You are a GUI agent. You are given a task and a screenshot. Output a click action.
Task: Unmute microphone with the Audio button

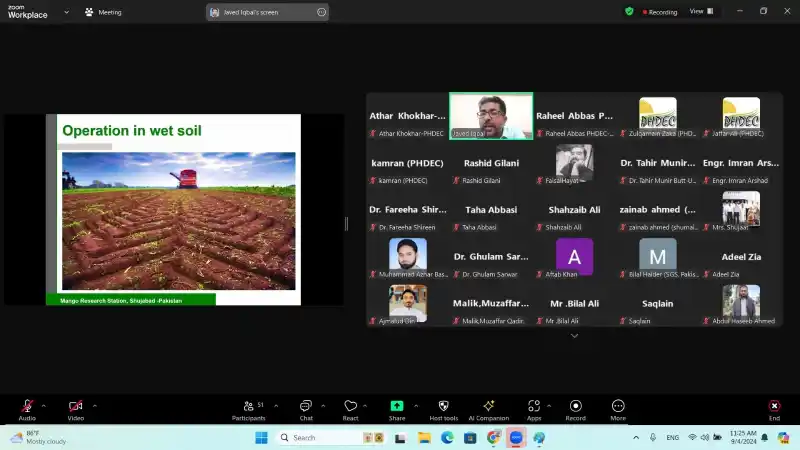click(x=27, y=408)
